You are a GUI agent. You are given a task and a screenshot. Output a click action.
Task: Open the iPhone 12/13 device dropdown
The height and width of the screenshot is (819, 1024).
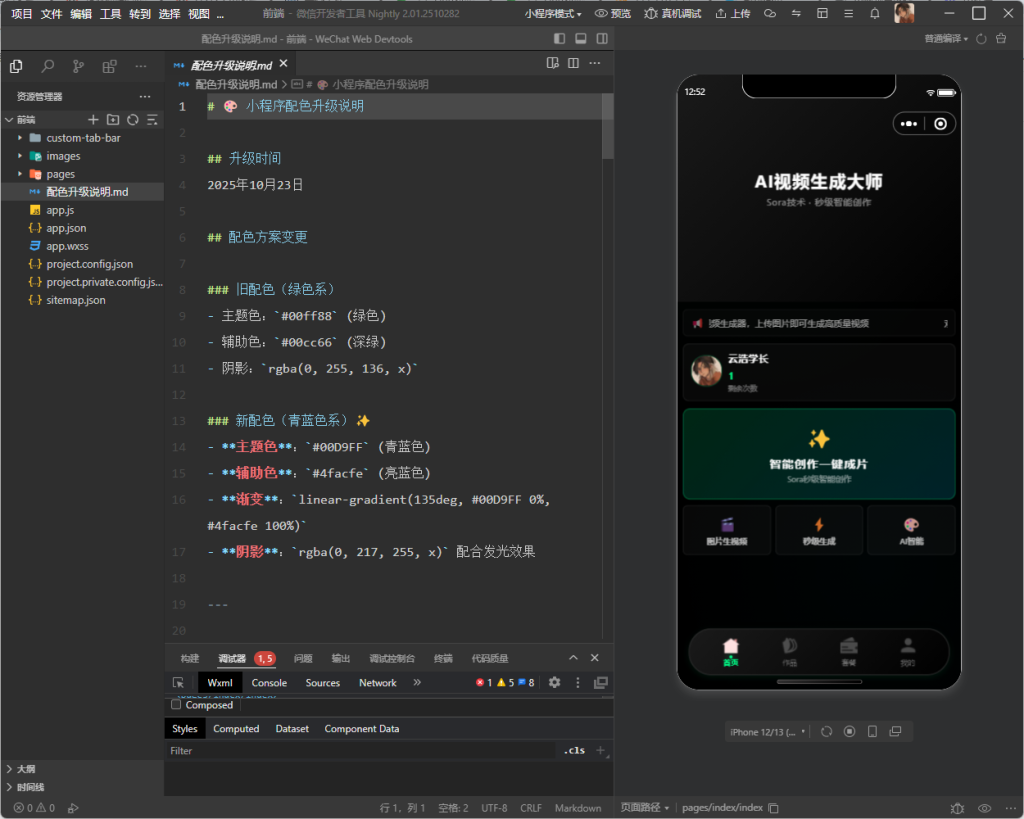(x=762, y=731)
